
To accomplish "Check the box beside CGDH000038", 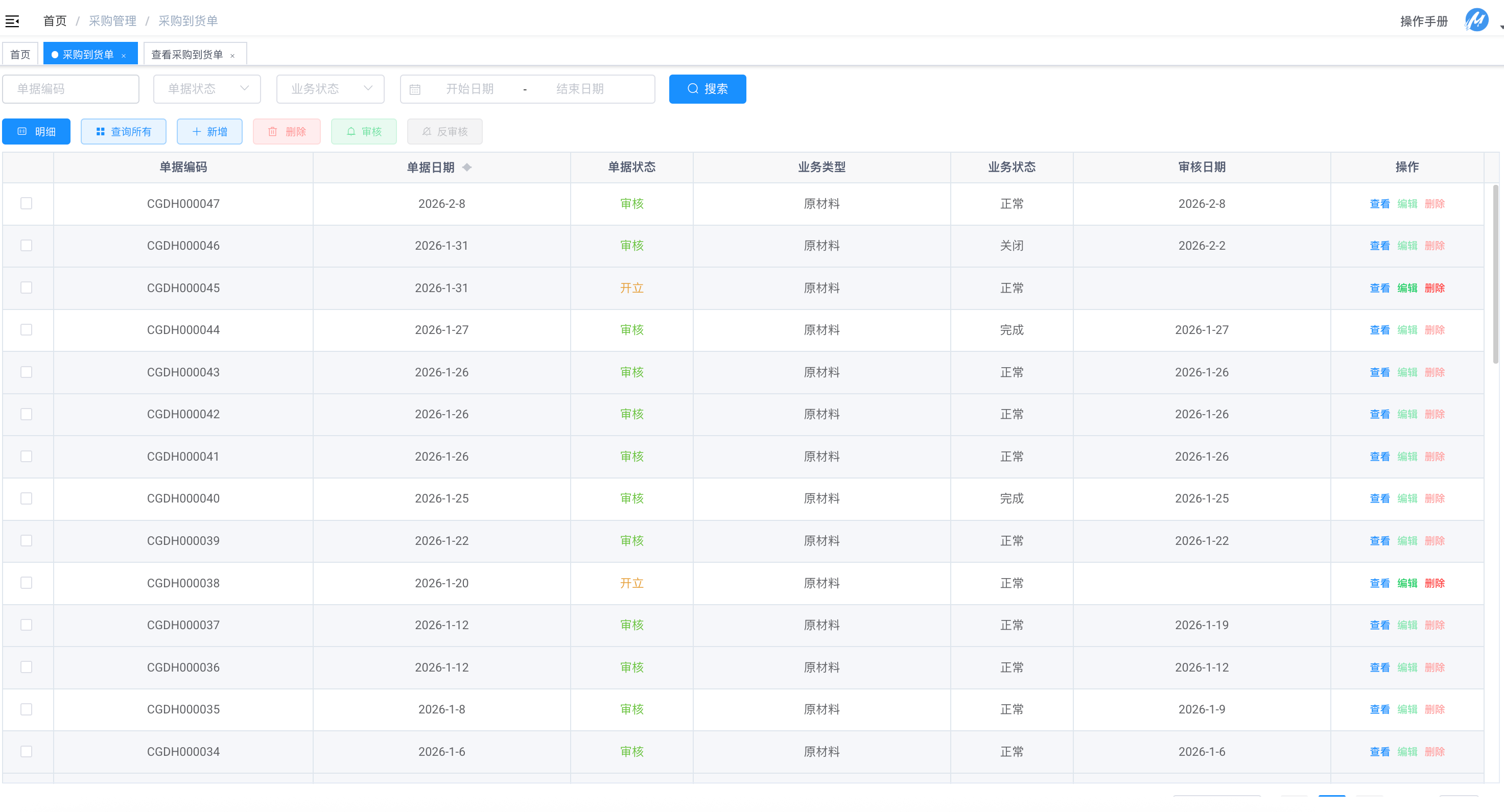I will (26, 583).
